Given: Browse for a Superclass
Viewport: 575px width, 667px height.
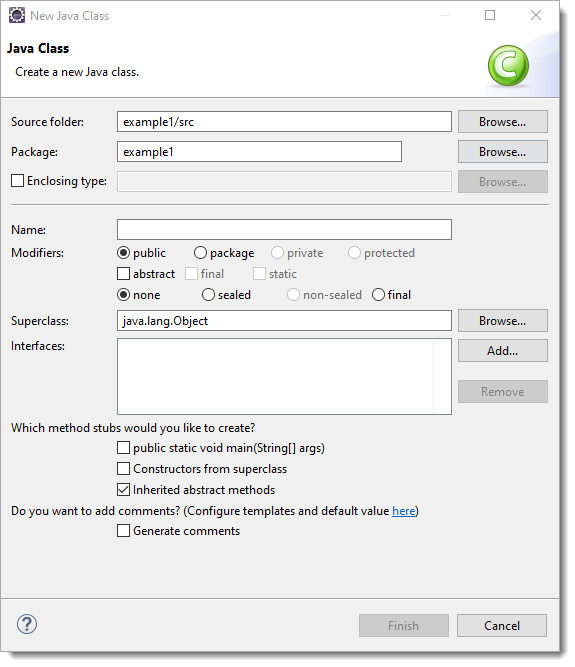Looking at the screenshot, I should pos(503,320).
